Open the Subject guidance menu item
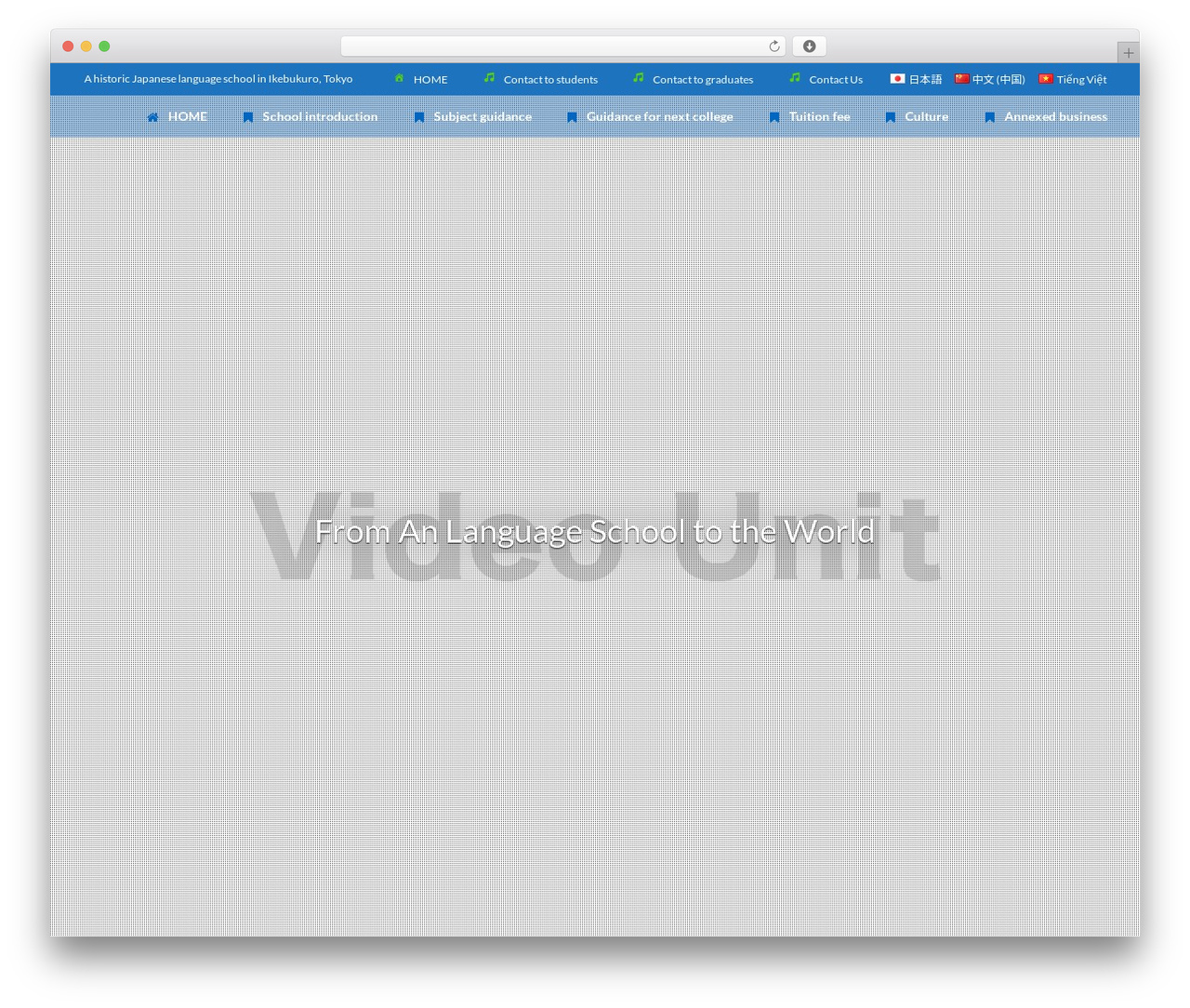 [x=483, y=116]
